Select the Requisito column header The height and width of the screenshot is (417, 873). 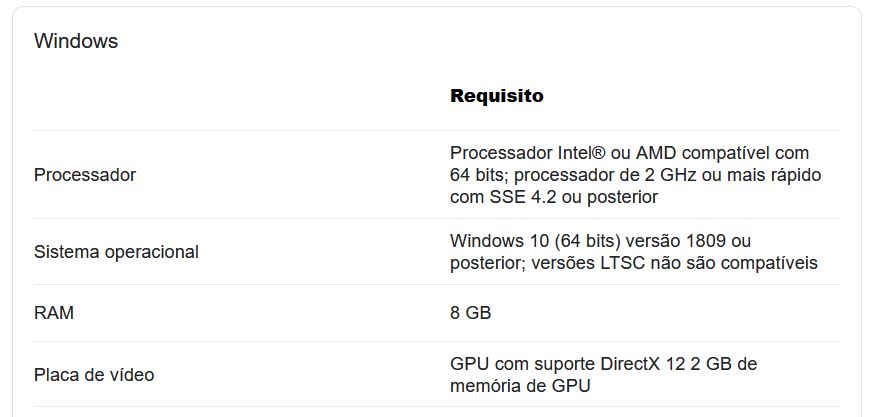point(497,96)
